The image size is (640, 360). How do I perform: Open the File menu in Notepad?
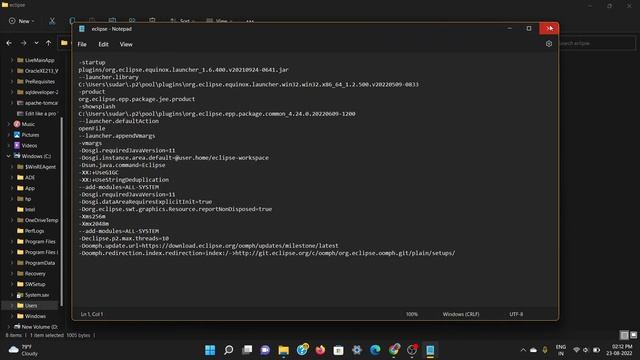(82, 44)
